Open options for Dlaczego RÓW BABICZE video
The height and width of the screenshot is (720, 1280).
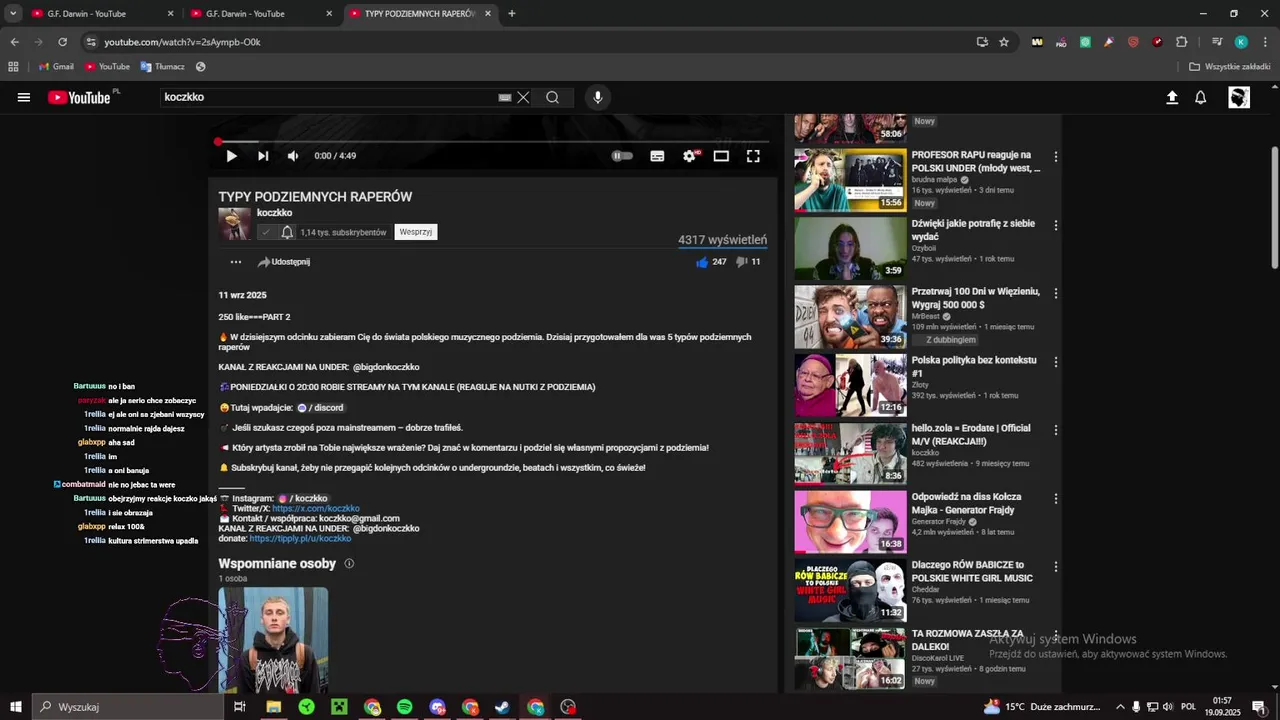[x=1055, y=566]
